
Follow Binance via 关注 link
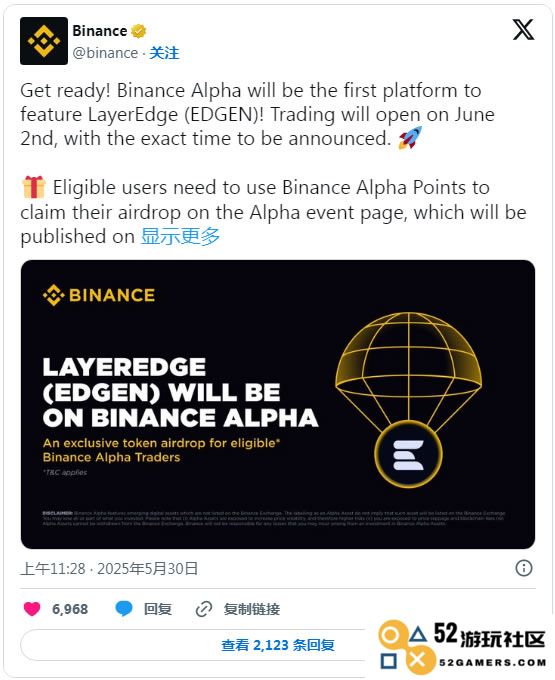click(164, 53)
